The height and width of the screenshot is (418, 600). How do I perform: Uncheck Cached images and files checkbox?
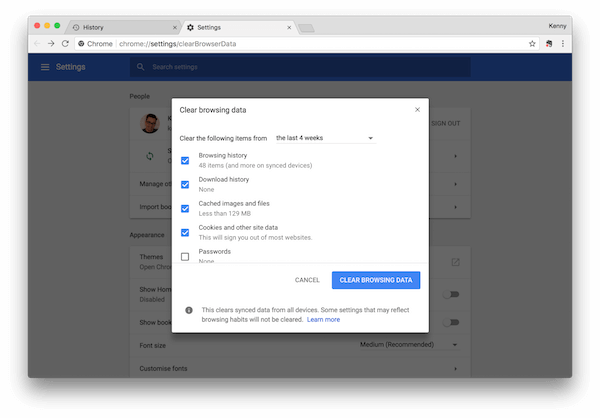[185, 209]
